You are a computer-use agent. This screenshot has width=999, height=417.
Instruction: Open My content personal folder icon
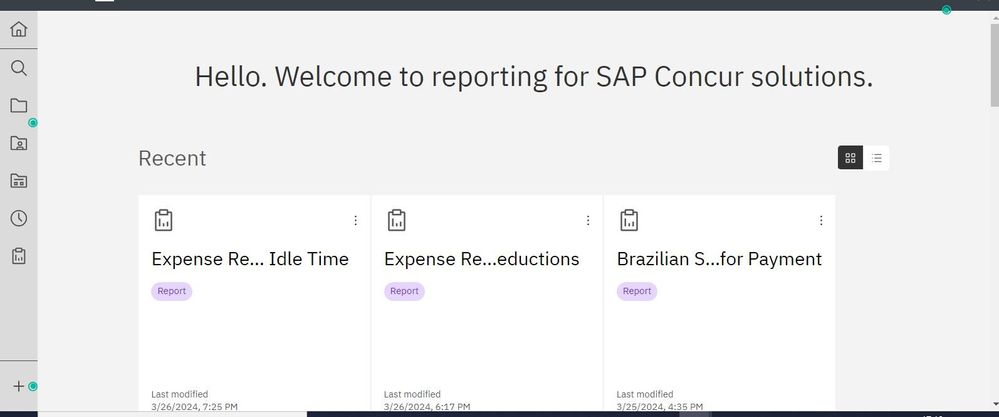click(18, 143)
